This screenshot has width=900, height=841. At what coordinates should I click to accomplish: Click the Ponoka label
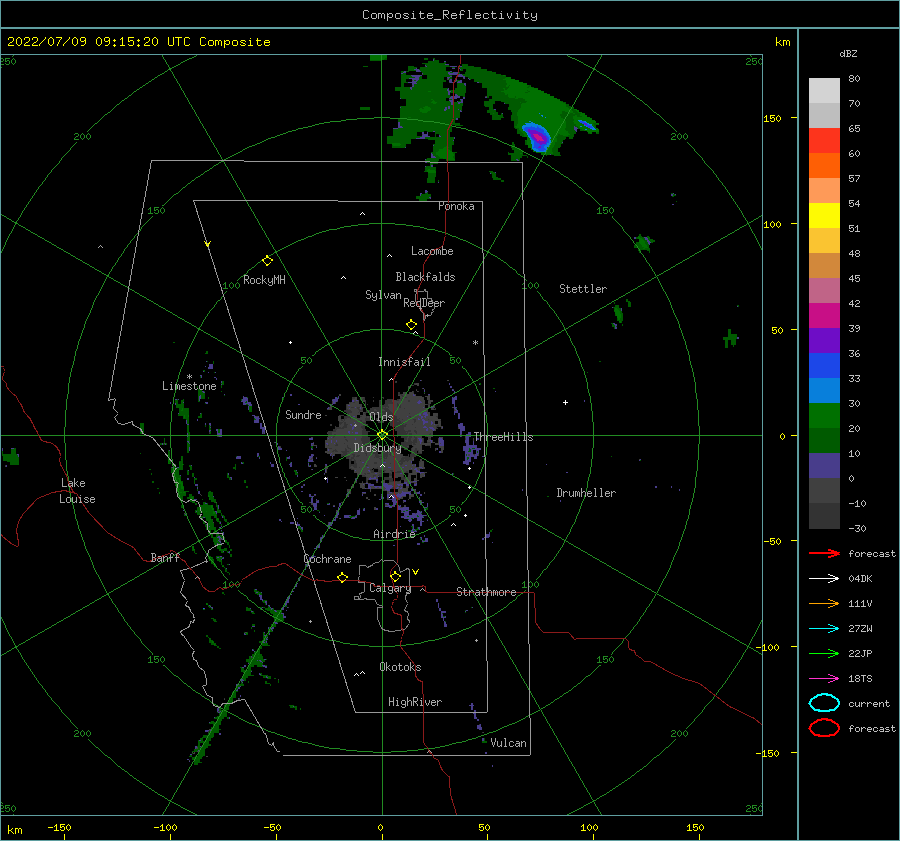click(456, 206)
